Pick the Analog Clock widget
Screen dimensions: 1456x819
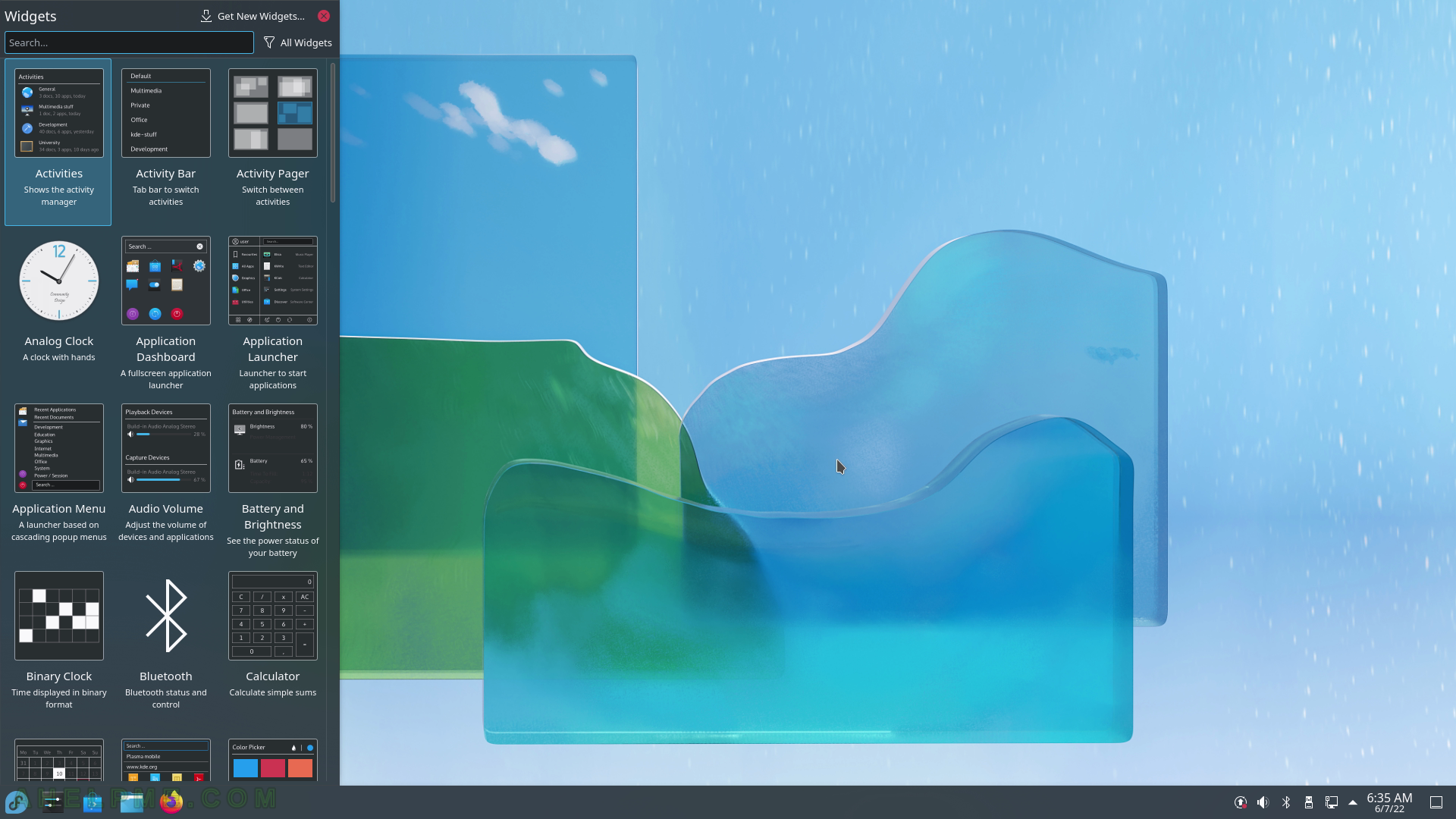tap(58, 309)
